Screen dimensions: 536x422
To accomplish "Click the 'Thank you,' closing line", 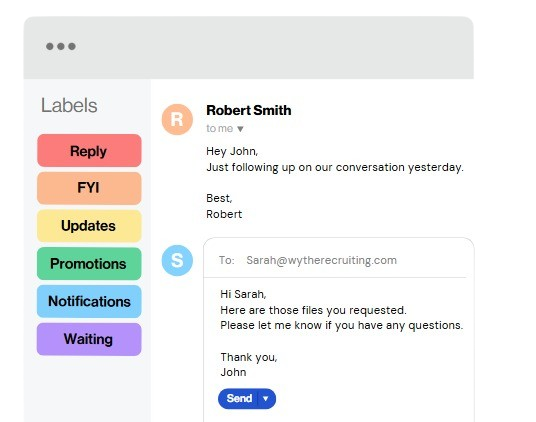I will (x=249, y=357).
